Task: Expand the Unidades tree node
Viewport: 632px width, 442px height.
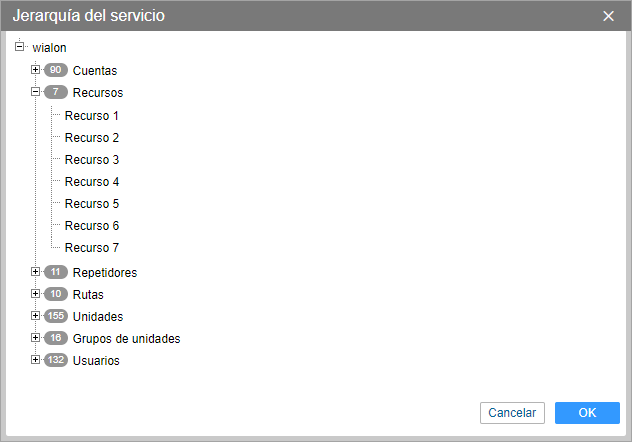Action: point(35,316)
